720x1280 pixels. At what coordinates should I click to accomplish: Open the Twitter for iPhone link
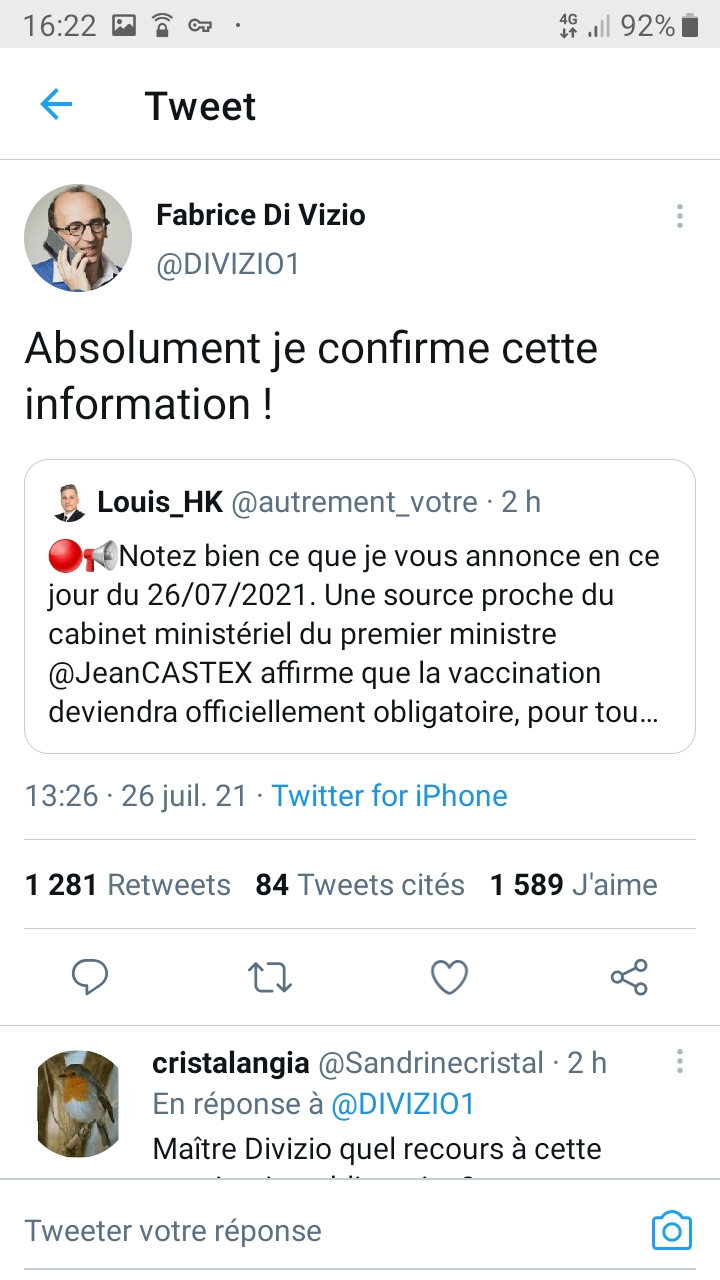[389, 796]
